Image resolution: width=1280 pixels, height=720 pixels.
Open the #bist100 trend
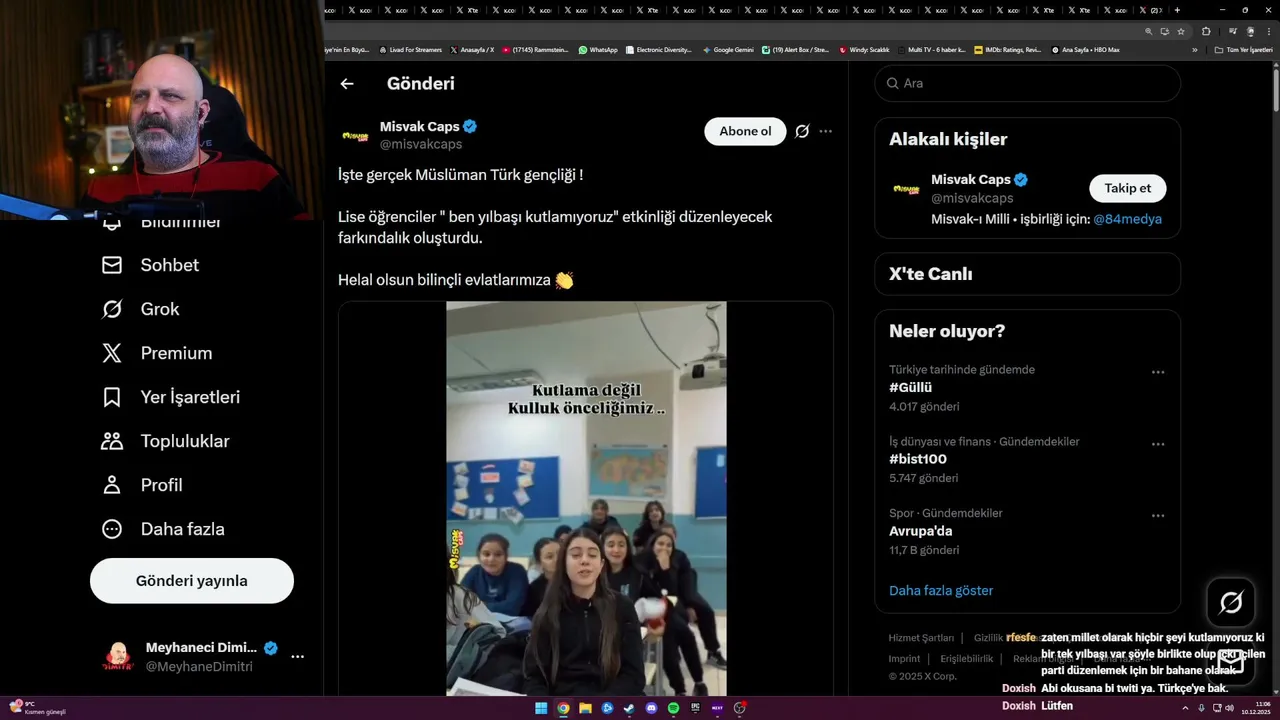pos(918,459)
